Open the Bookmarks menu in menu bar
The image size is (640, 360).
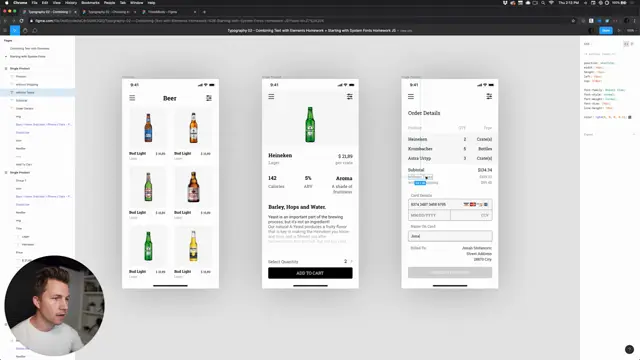(90, 2)
